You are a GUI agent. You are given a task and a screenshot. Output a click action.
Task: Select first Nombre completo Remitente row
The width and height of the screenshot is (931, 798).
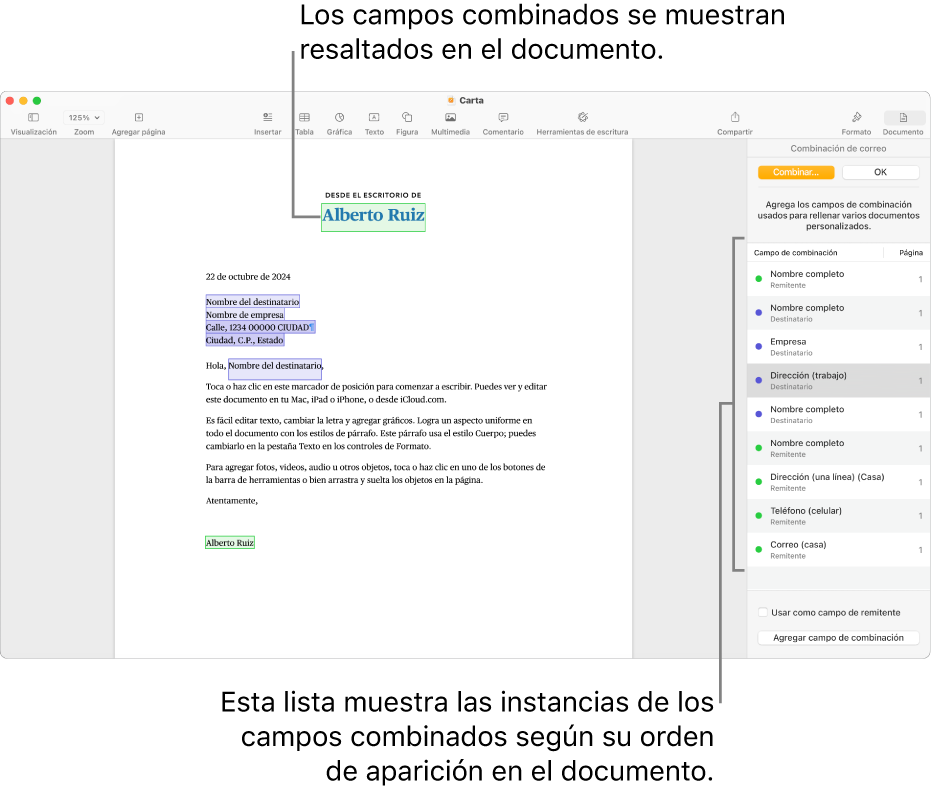[838, 279]
